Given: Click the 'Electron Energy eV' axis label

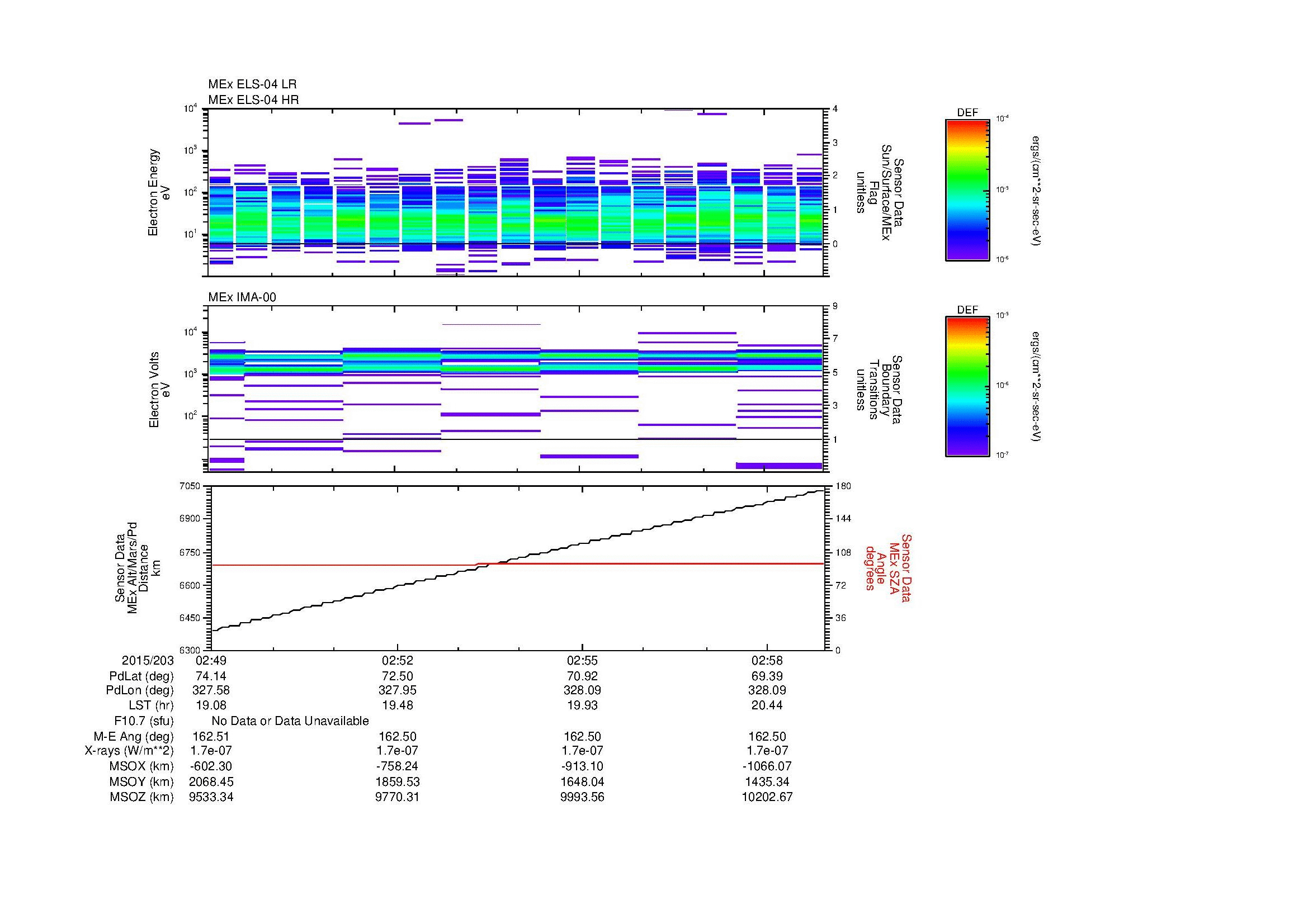Looking at the screenshot, I should pyautogui.click(x=159, y=192).
